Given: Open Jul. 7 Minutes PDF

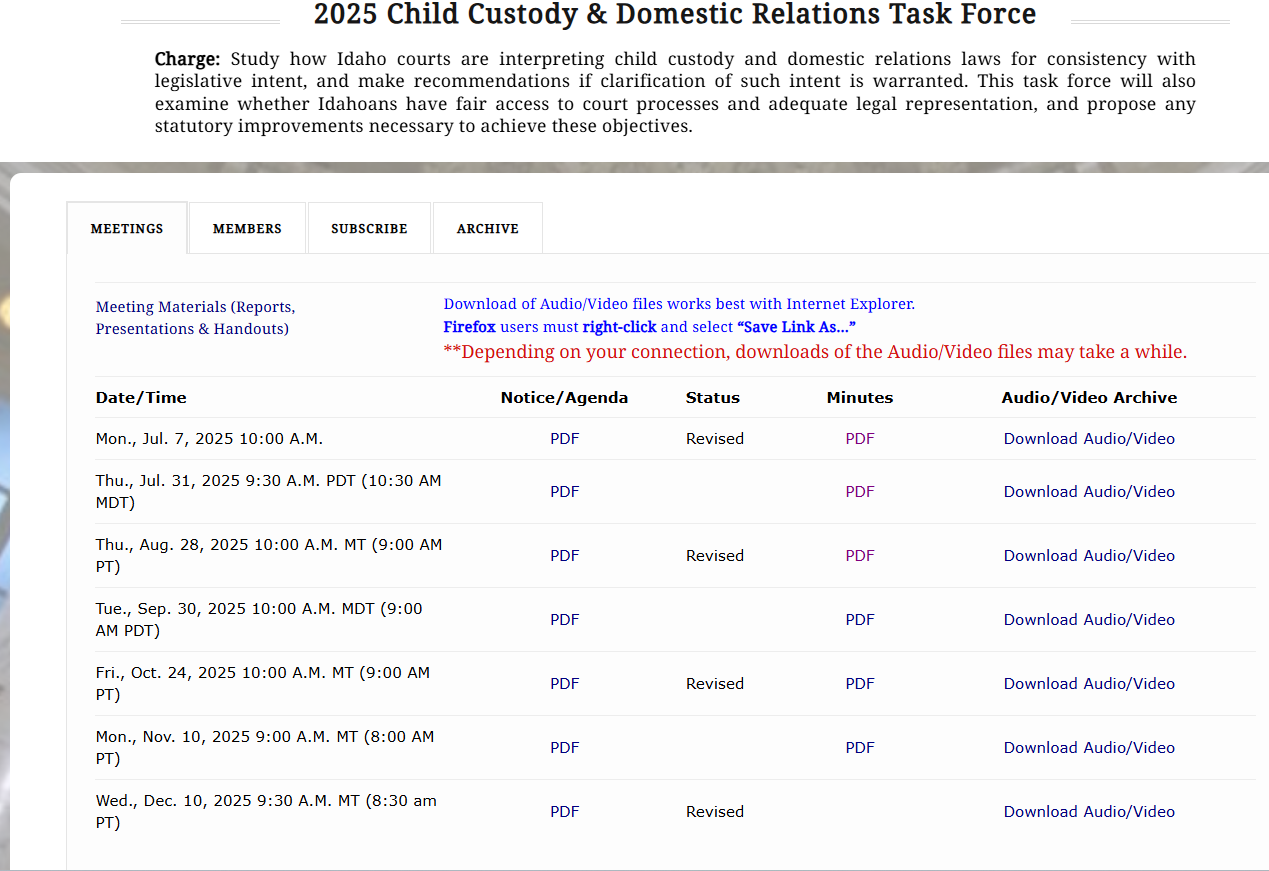Looking at the screenshot, I should [x=860, y=439].
